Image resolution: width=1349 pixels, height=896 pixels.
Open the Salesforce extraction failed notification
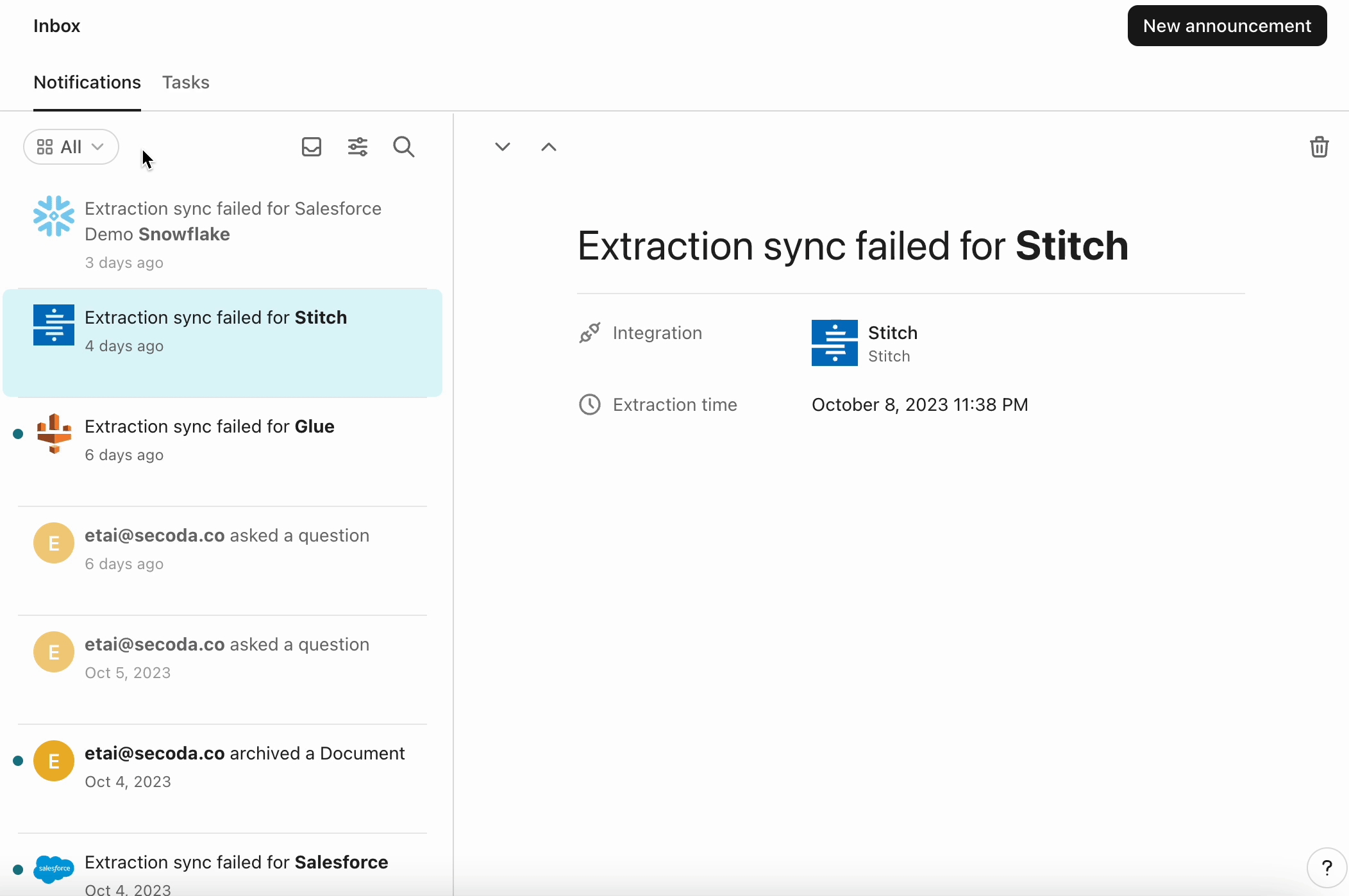[222, 865]
